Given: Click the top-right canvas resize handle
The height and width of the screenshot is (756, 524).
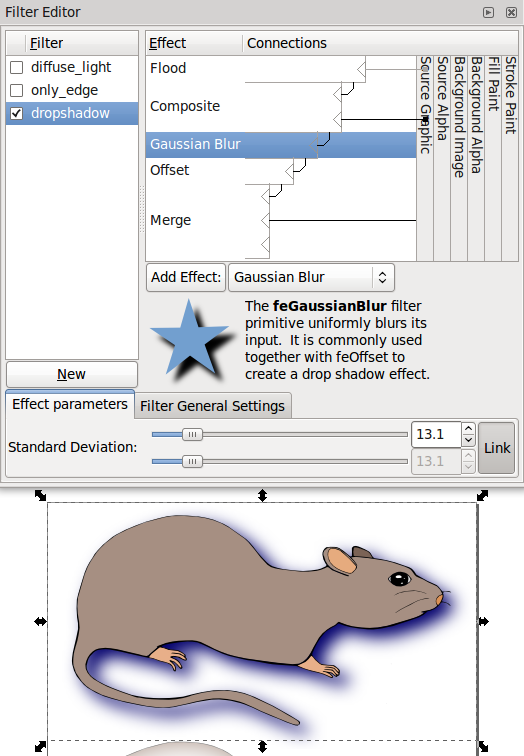Looking at the screenshot, I should coord(483,495).
